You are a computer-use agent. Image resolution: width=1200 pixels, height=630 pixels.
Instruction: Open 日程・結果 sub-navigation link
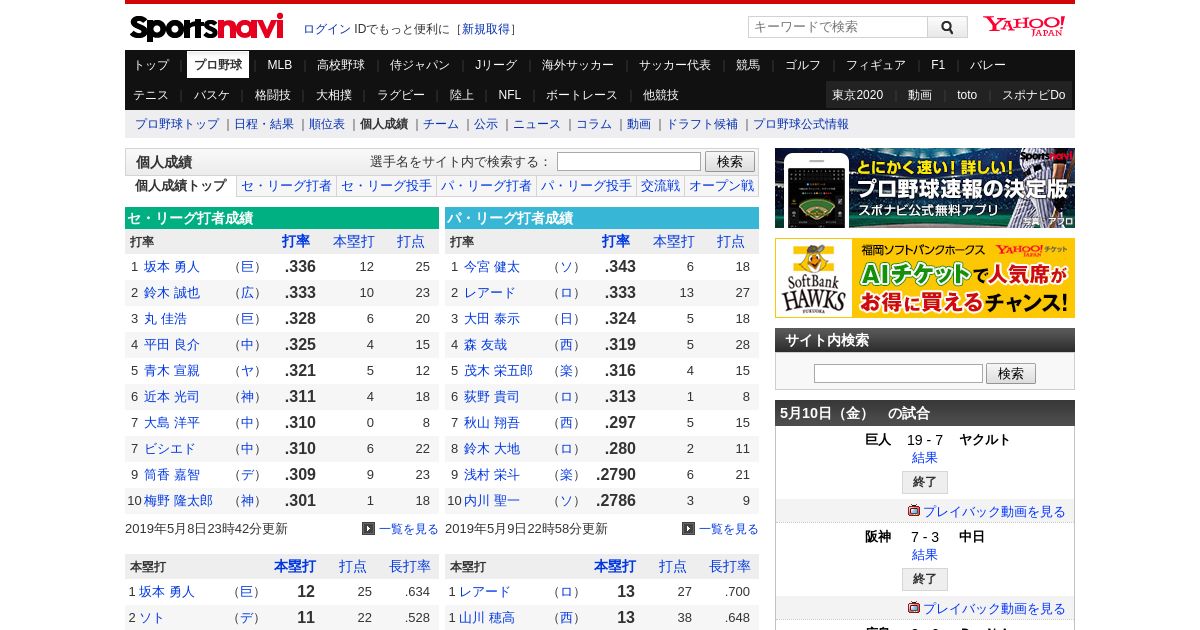pyautogui.click(x=264, y=124)
